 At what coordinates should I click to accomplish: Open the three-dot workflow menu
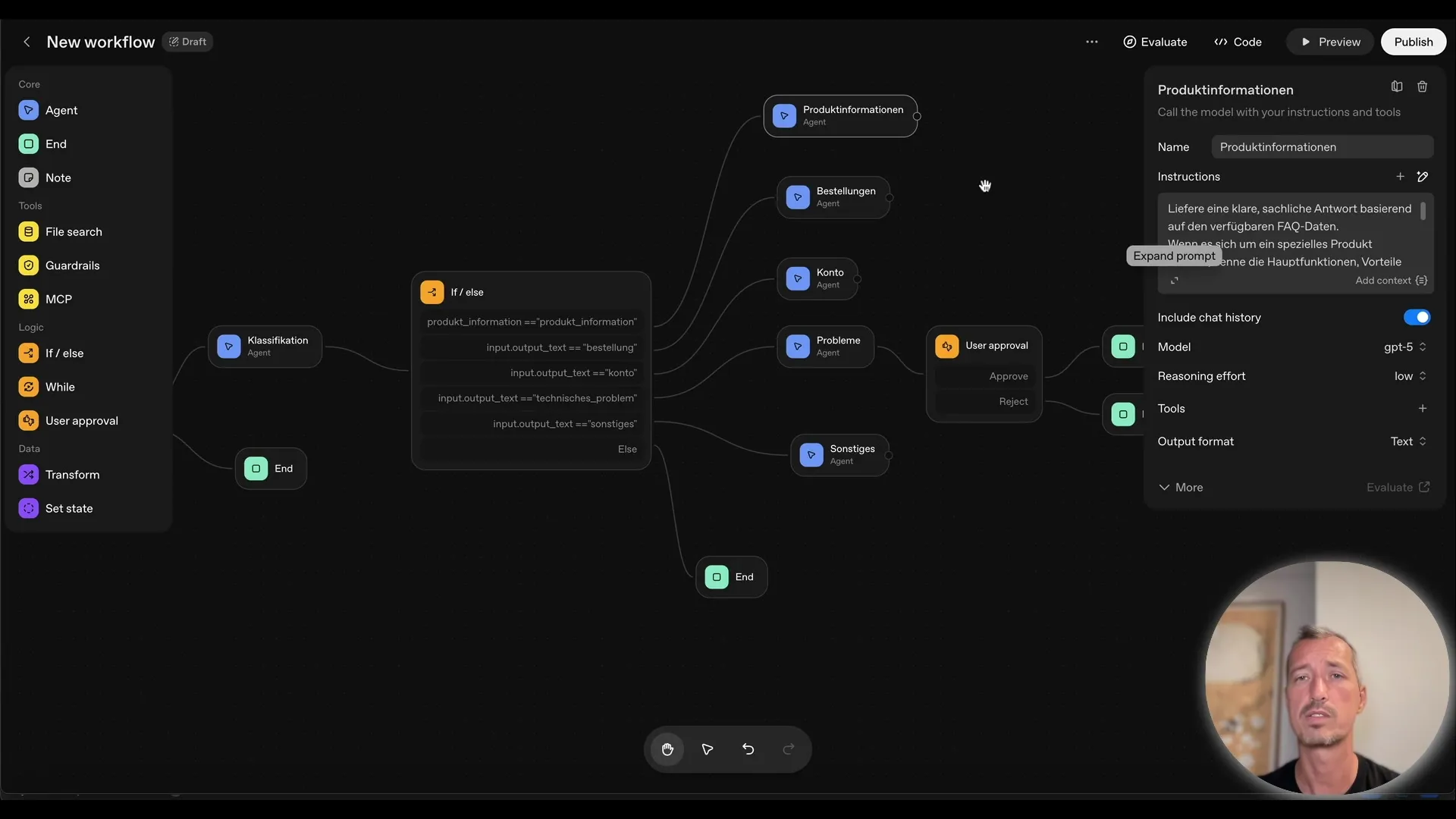[x=1092, y=42]
